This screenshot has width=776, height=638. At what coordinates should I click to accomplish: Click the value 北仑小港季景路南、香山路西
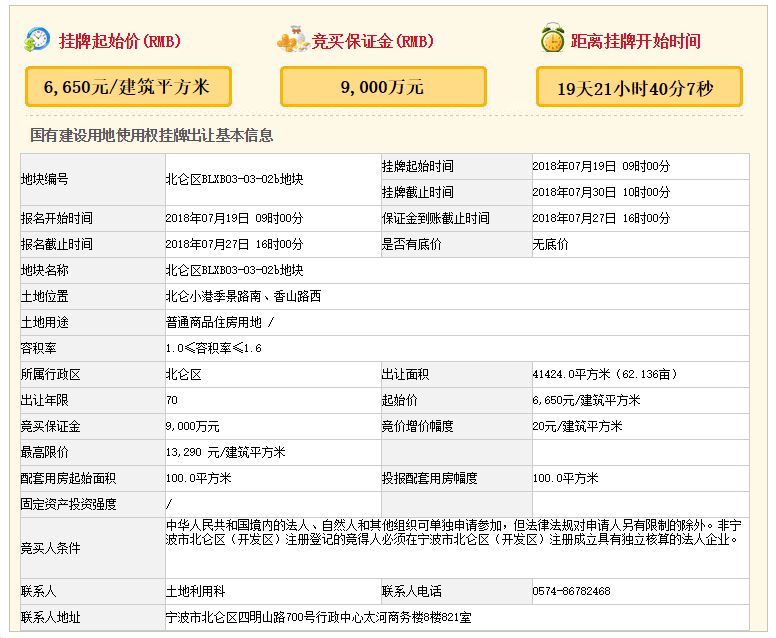point(243,296)
